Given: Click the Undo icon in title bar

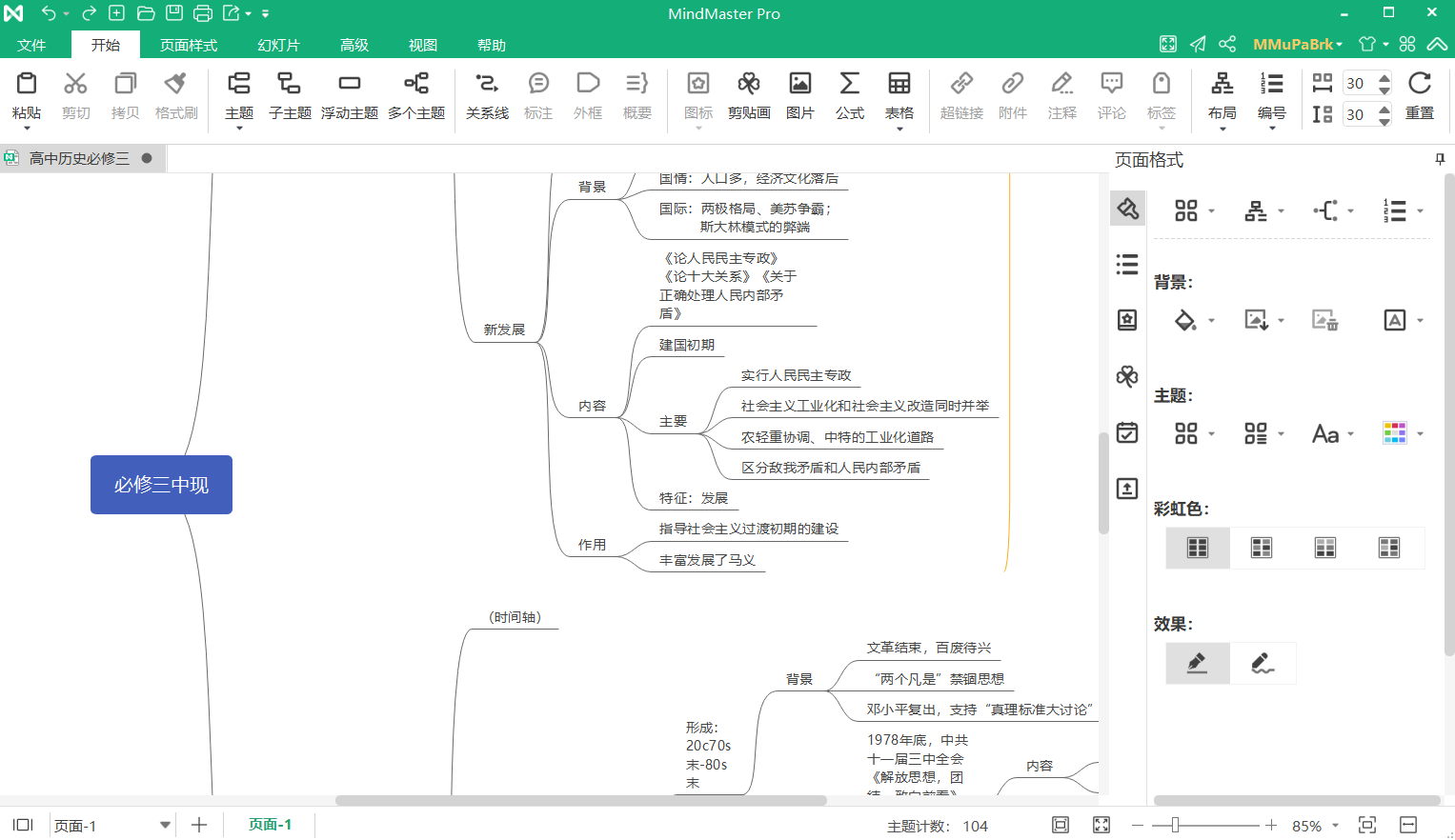Looking at the screenshot, I should pyautogui.click(x=49, y=13).
